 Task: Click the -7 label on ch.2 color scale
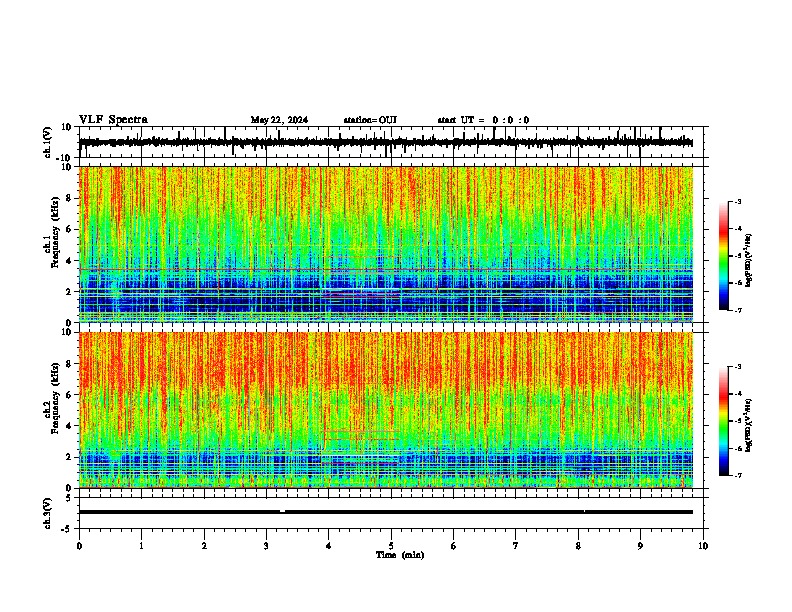(x=737, y=475)
